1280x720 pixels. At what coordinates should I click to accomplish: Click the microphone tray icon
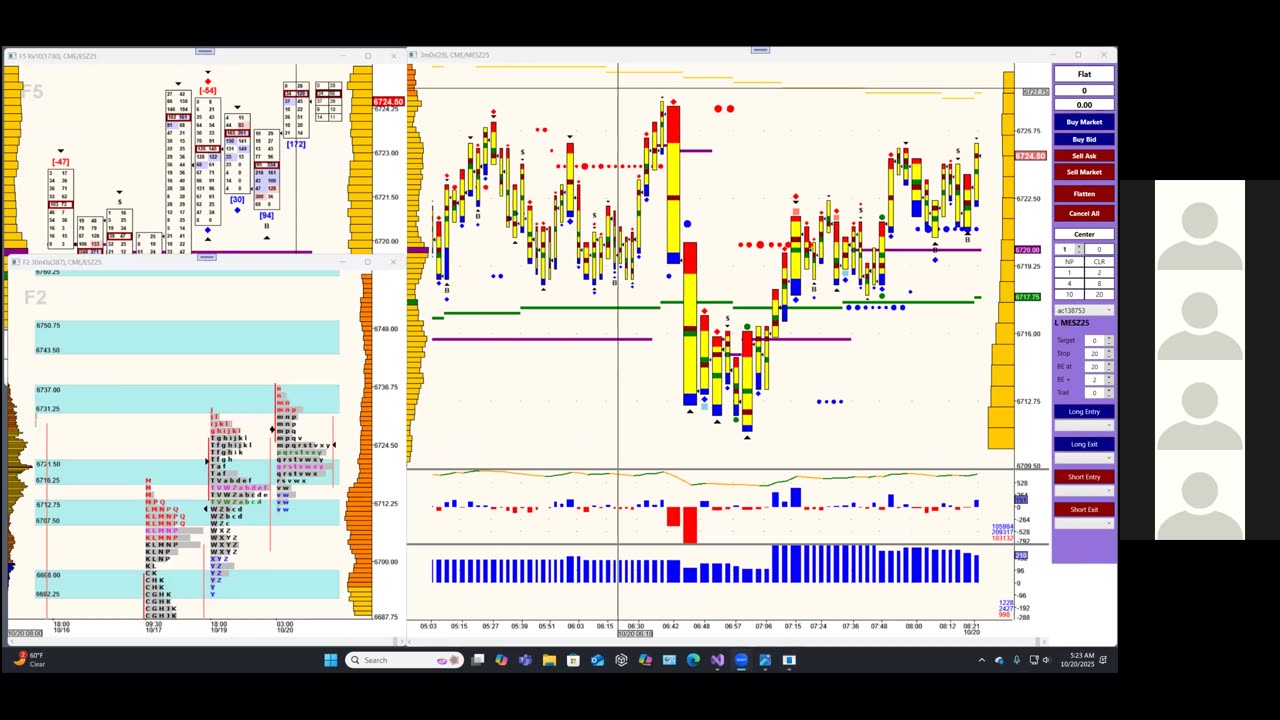click(x=1017, y=660)
